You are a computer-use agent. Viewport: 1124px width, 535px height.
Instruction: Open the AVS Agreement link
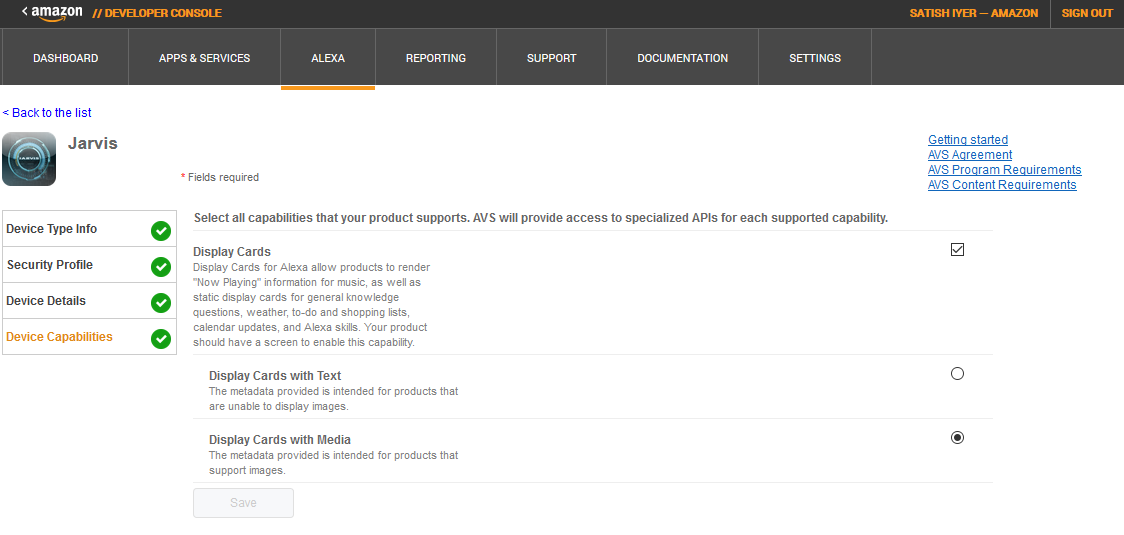970,155
